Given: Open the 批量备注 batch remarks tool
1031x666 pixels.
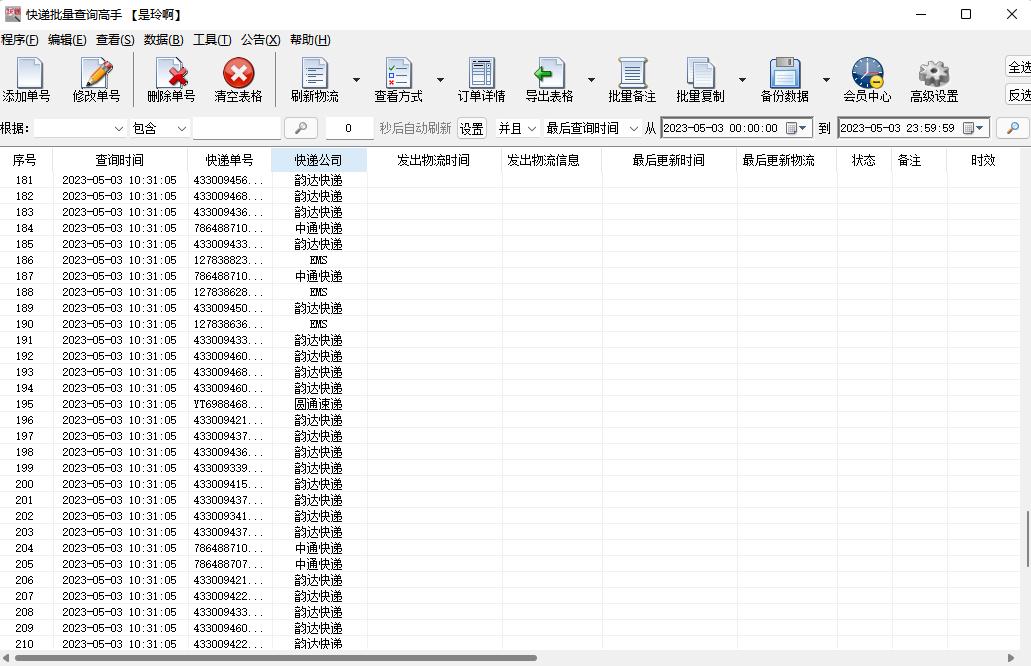Looking at the screenshot, I should click(633, 79).
